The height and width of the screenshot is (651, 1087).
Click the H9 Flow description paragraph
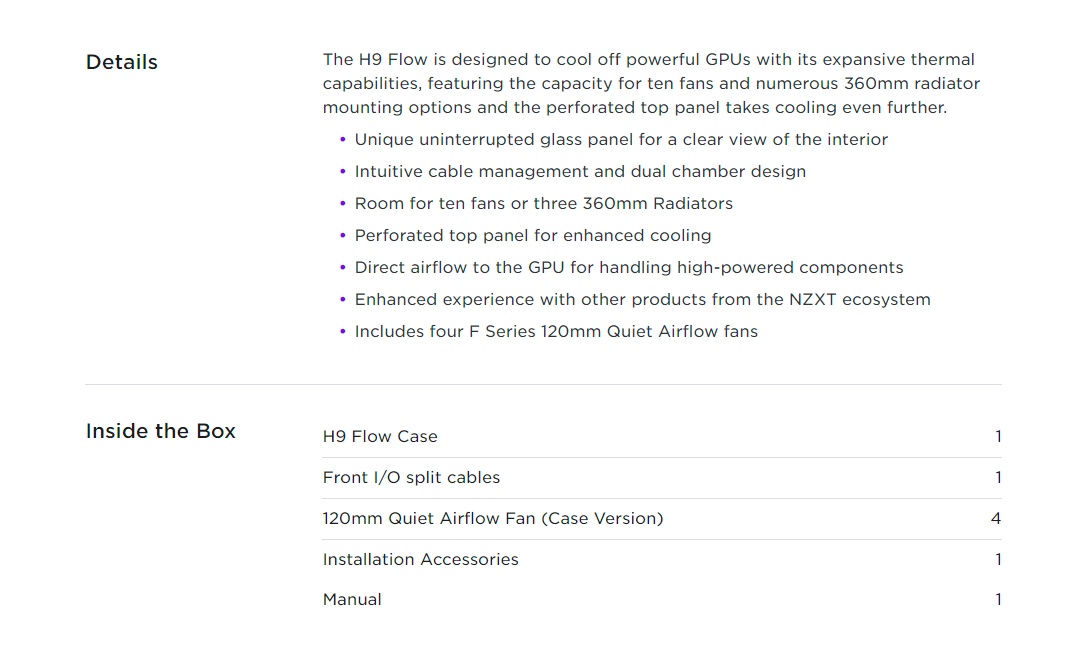pos(652,83)
